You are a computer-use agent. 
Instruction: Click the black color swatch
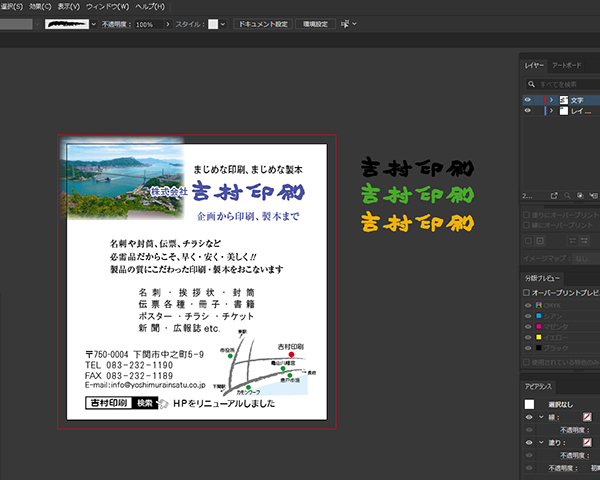[x=538, y=348]
